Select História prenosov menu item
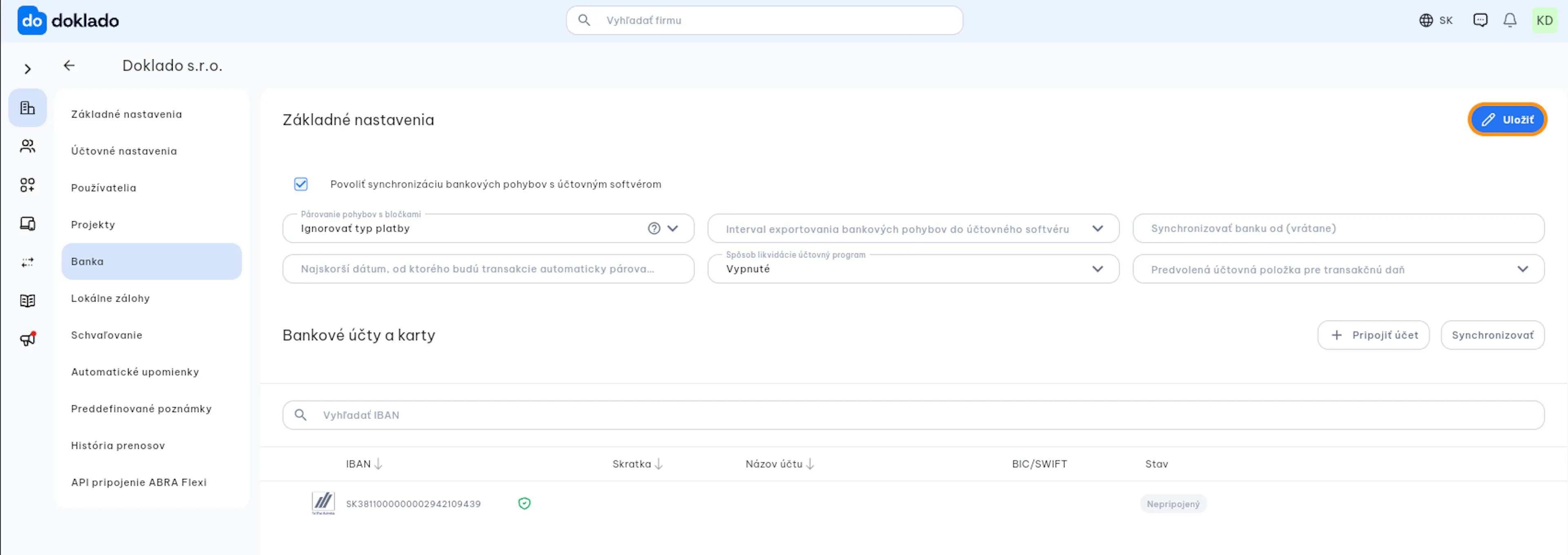The width and height of the screenshot is (1568, 555). click(151, 446)
